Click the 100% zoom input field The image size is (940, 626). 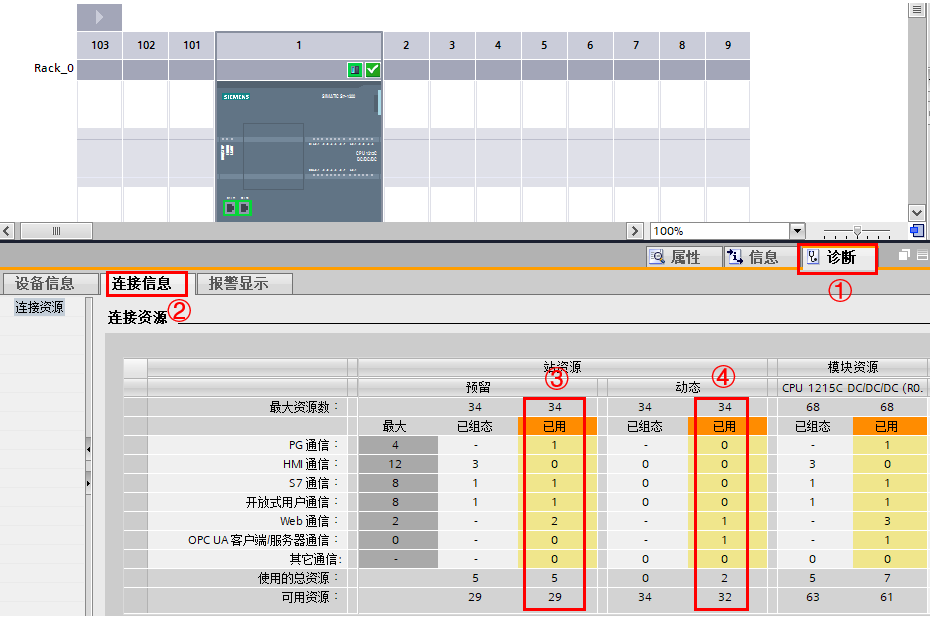tap(720, 231)
